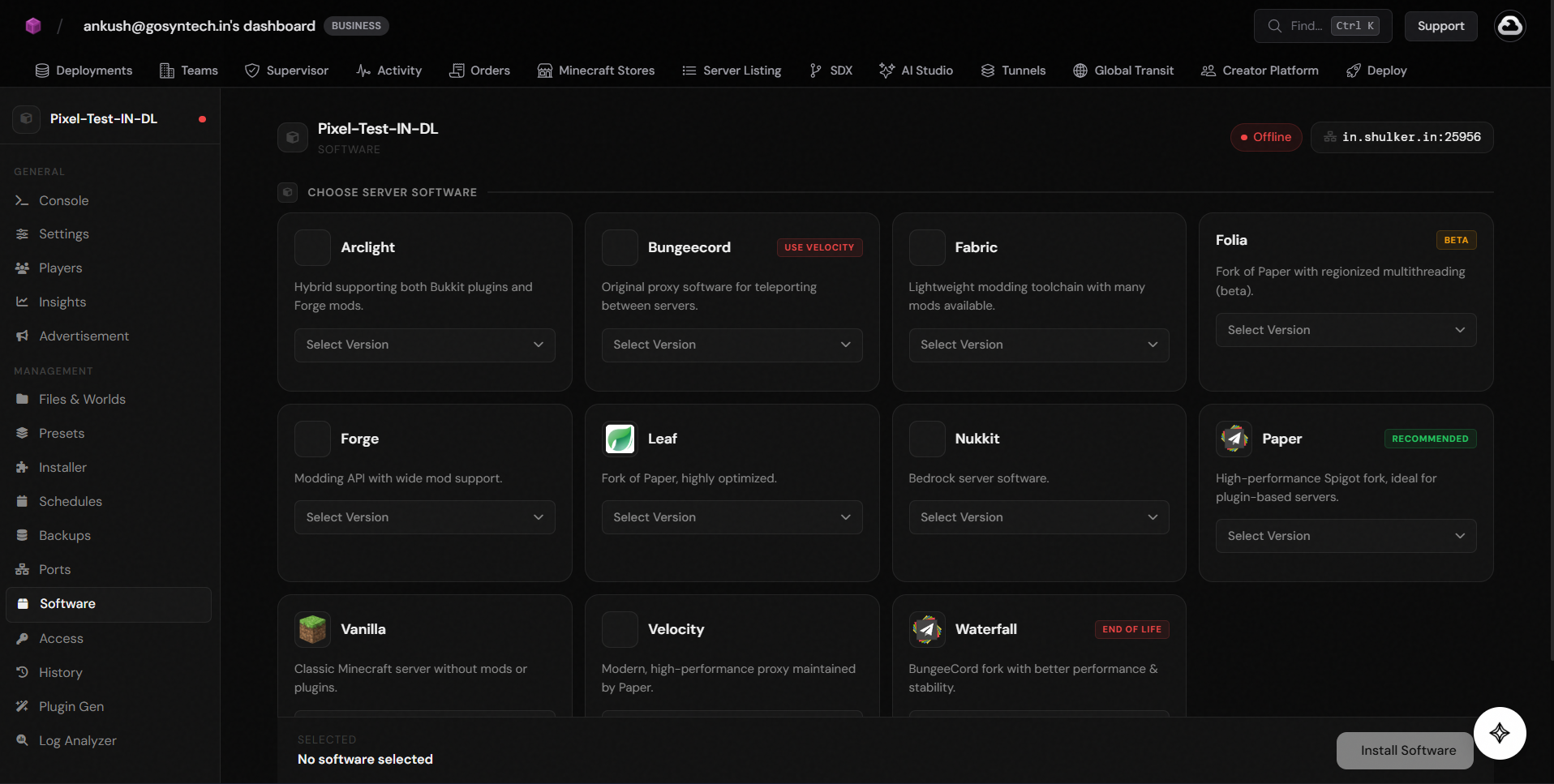This screenshot has width=1554, height=784.
Task: Open Bungeecord Select Version dropdown
Action: pos(732,345)
